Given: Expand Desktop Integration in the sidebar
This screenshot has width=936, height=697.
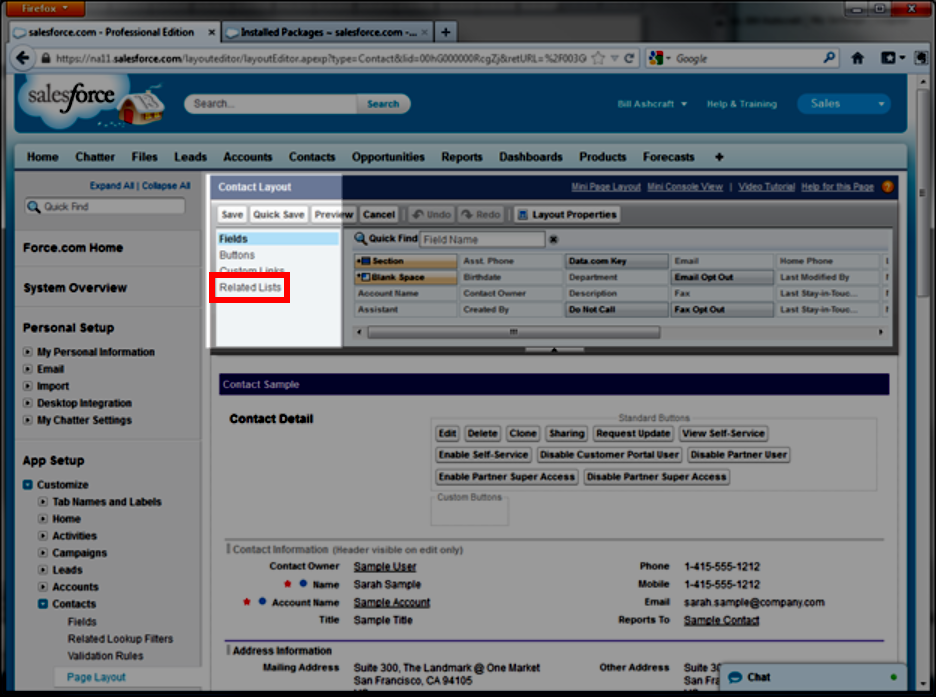Looking at the screenshot, I should click(x=27, y=403).
